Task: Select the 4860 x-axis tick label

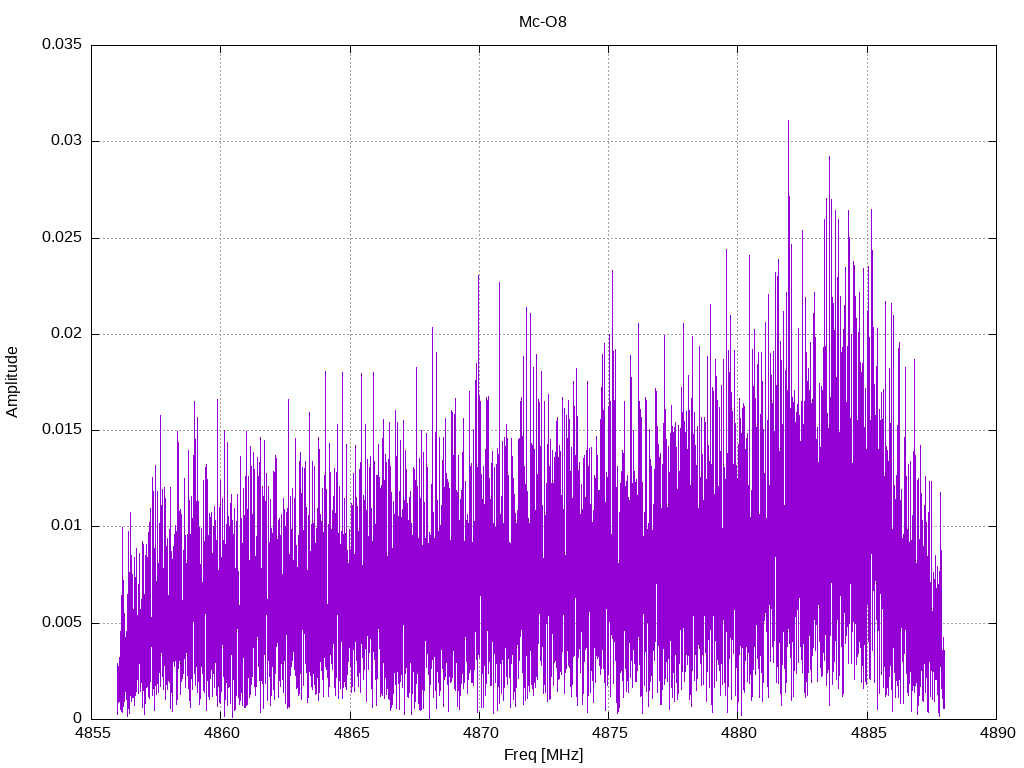Action: coord(221,734)
